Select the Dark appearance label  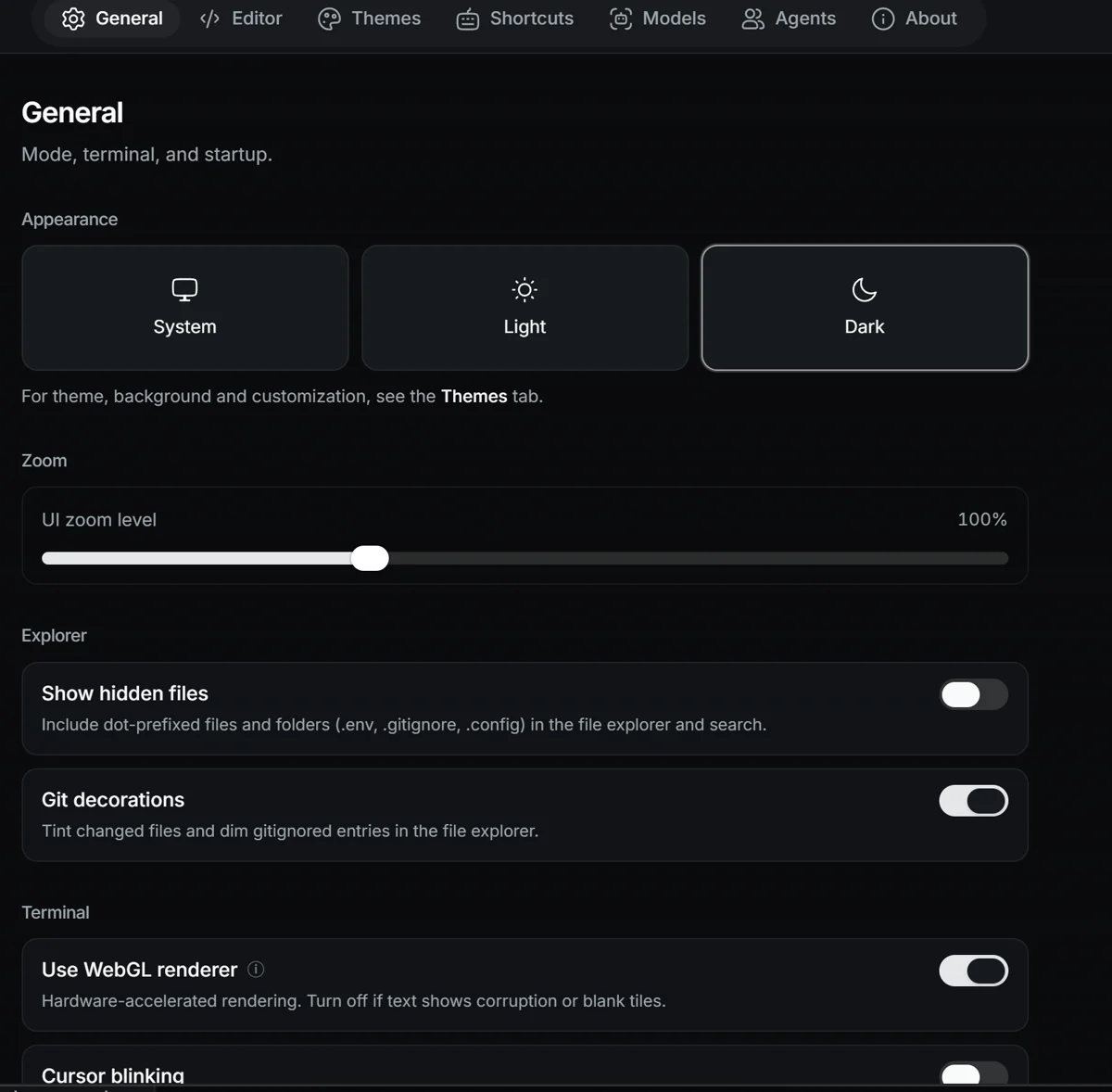point(865,326)
